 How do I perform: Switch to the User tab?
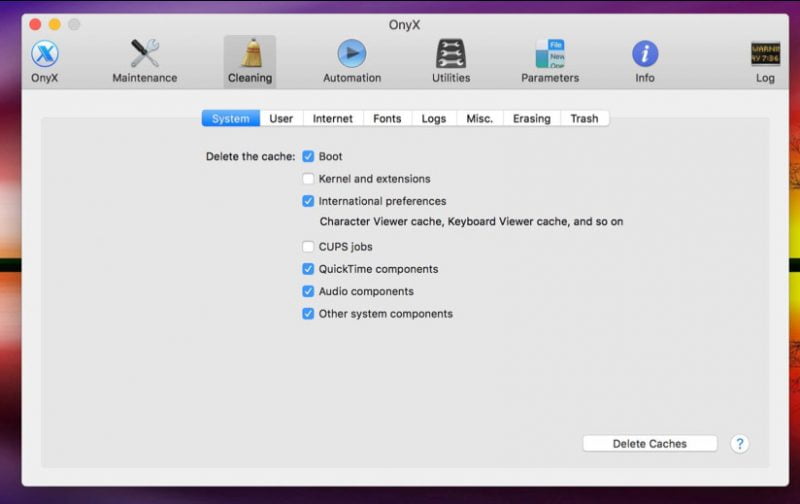281,118
